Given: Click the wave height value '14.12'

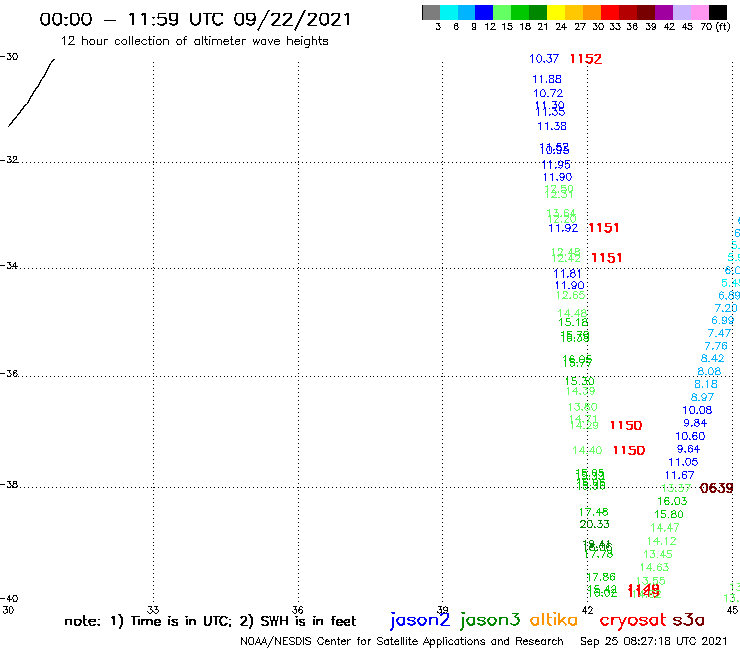Looking at the screenshot, I should (x=662, y=541).
